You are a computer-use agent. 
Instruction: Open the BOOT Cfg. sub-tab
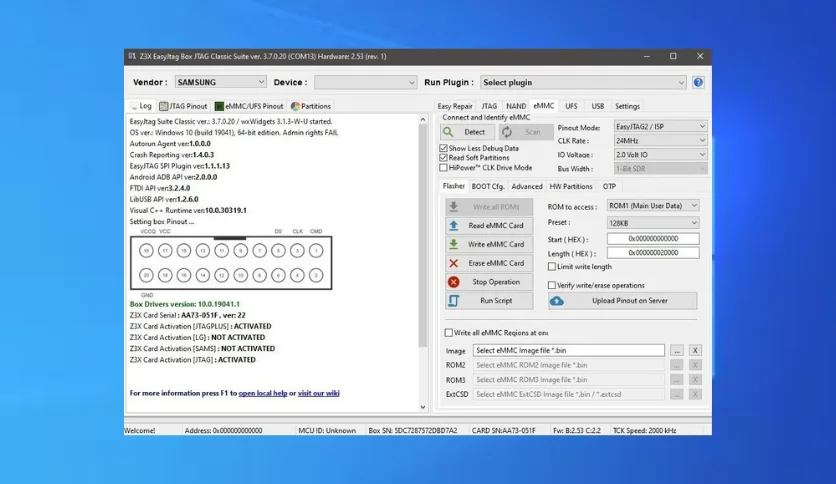[488, 187]
